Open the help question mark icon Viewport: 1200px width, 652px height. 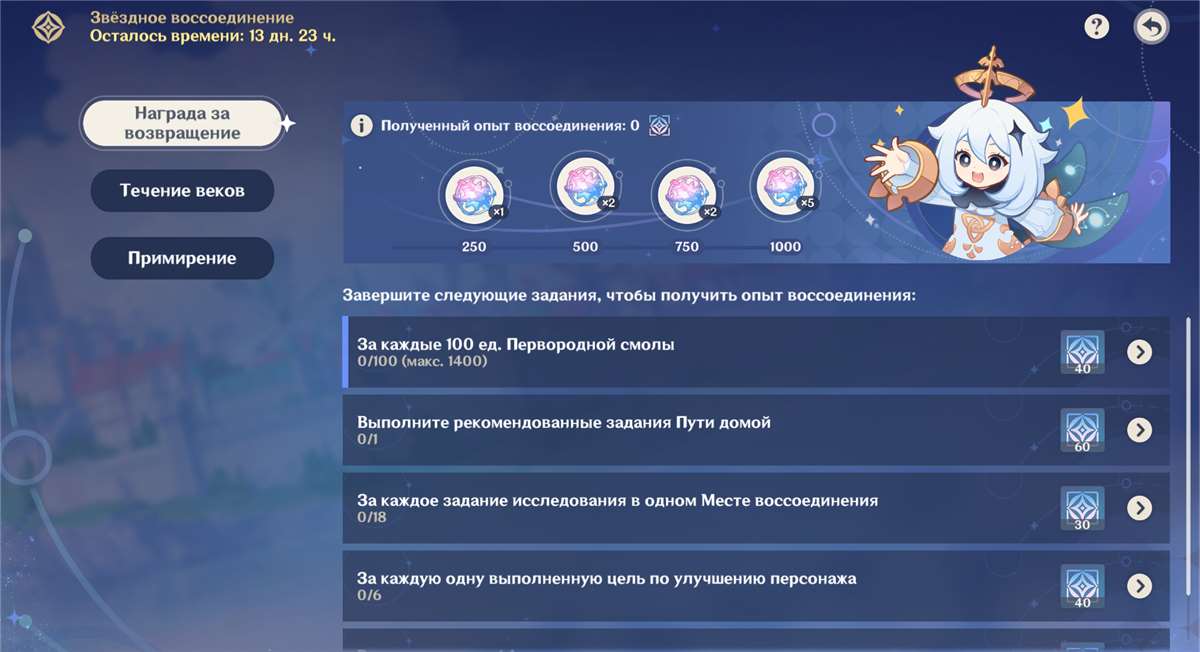click(1097, 27)
